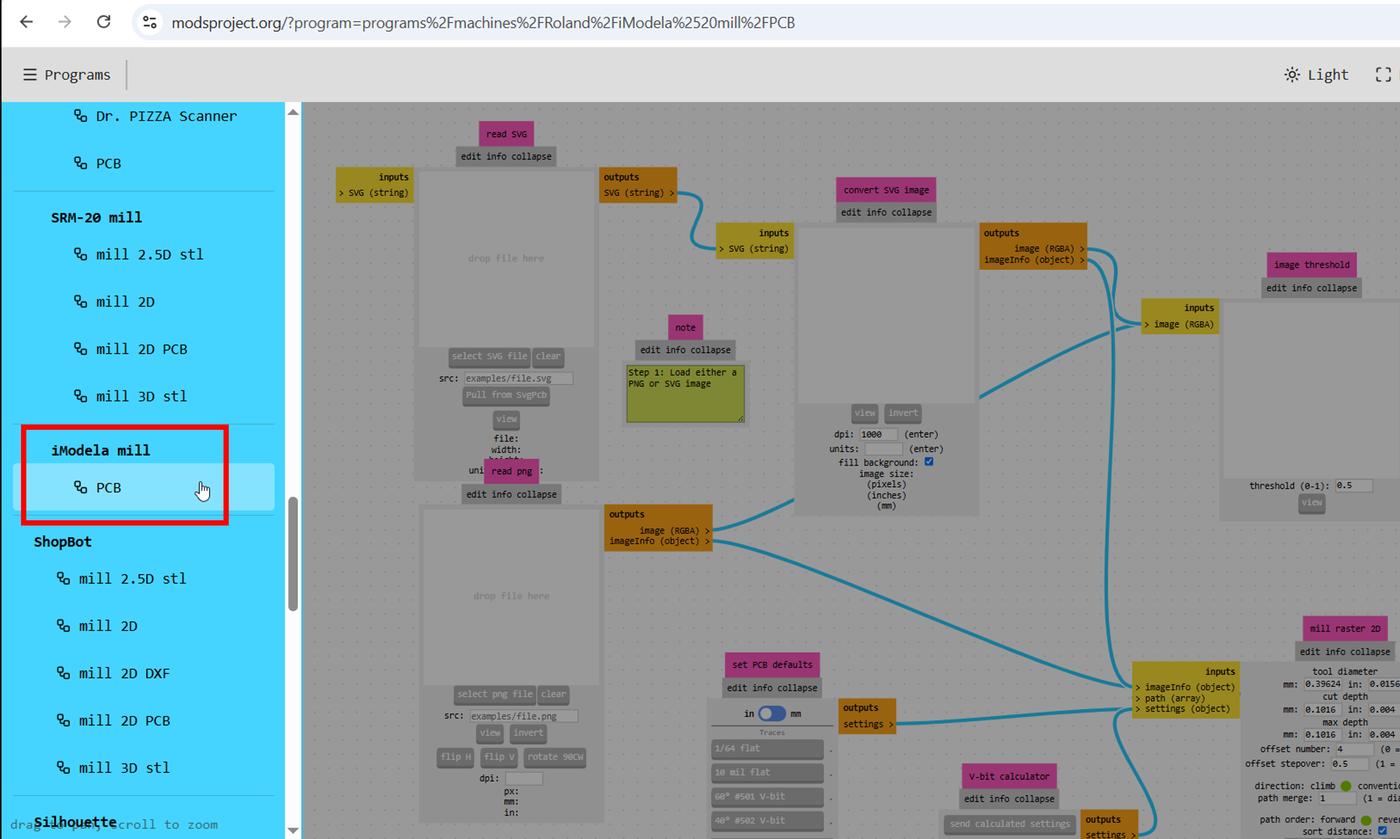This screenshot has width=1400, height=839.
Task: Reload the page with the refresh icon
Action: click(103, 22)
